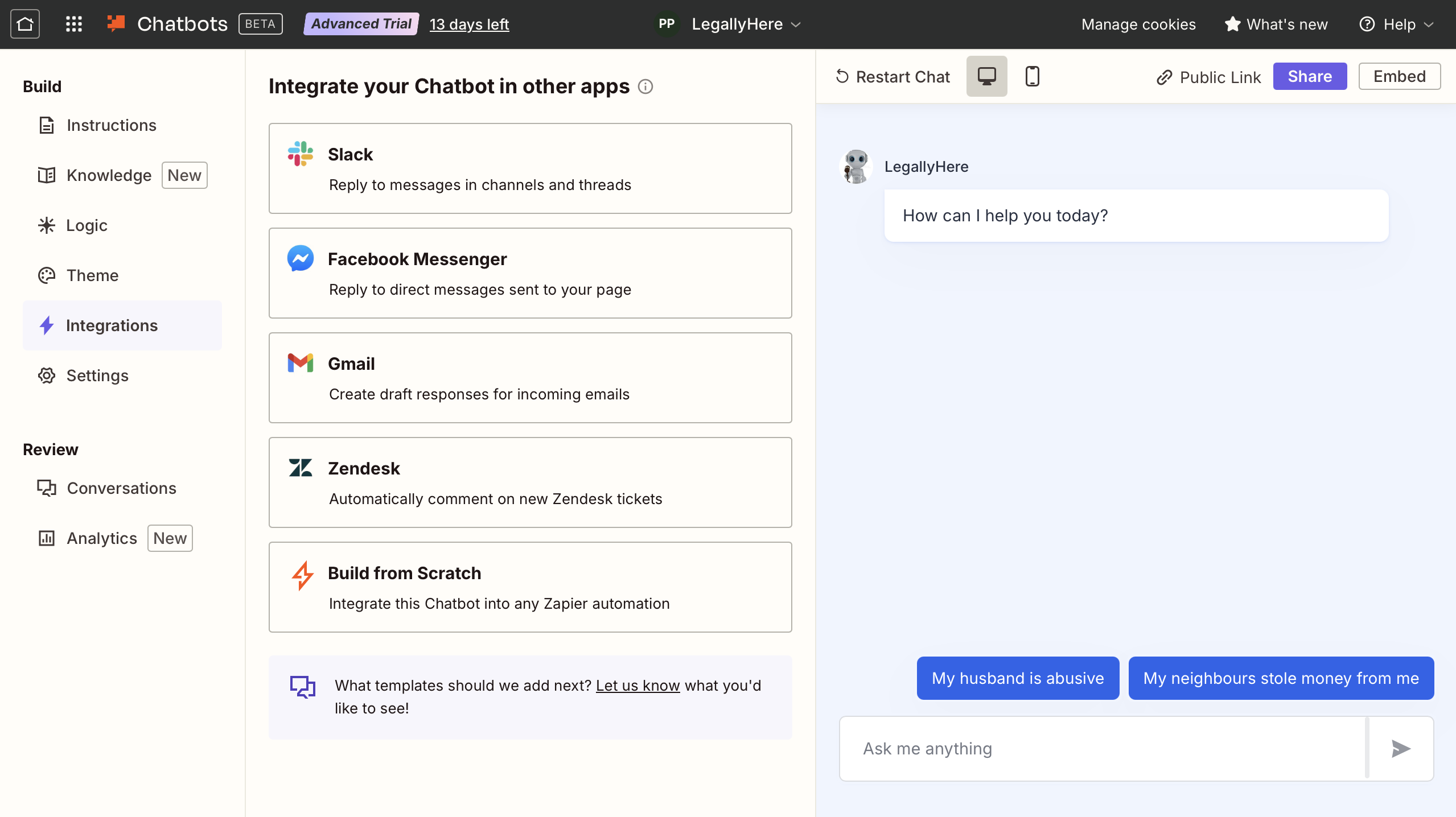This screenshot has height=817, width=1456.
Task: Open the Theme section
Action: 122,275
